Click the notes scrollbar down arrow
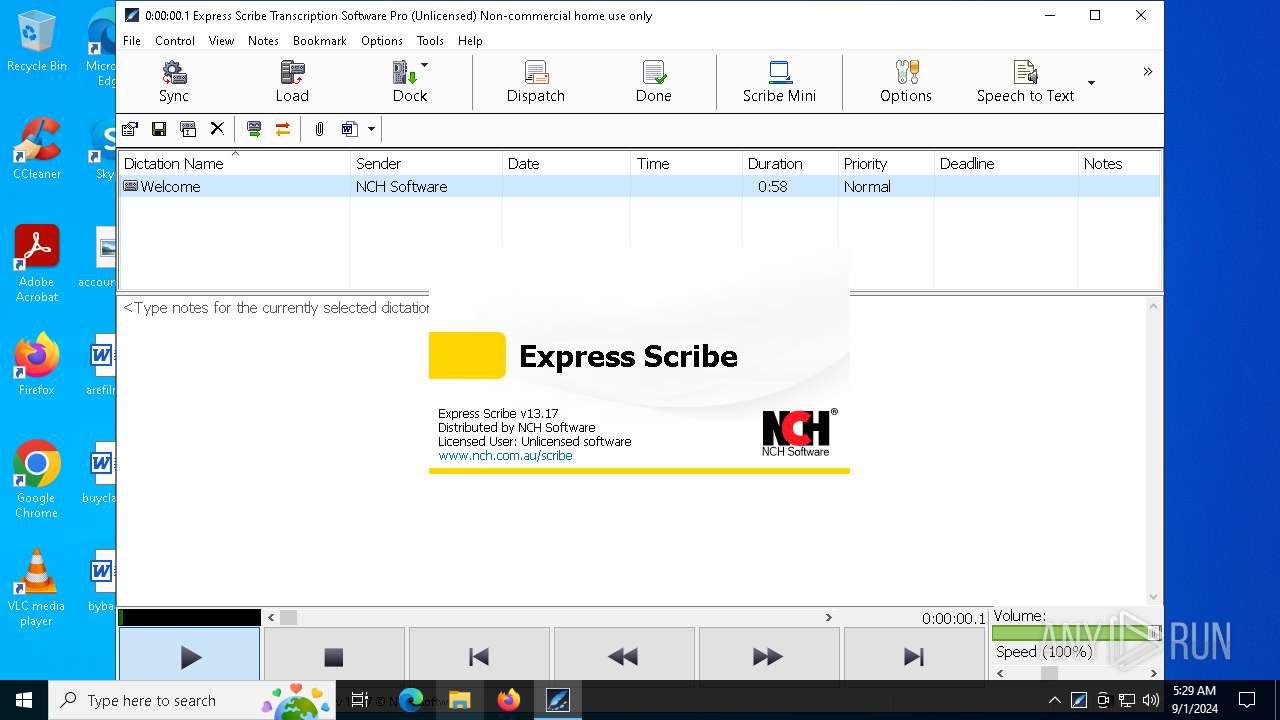The image size is (1280, 720). pyautogui.click(x=1154, y=596)
